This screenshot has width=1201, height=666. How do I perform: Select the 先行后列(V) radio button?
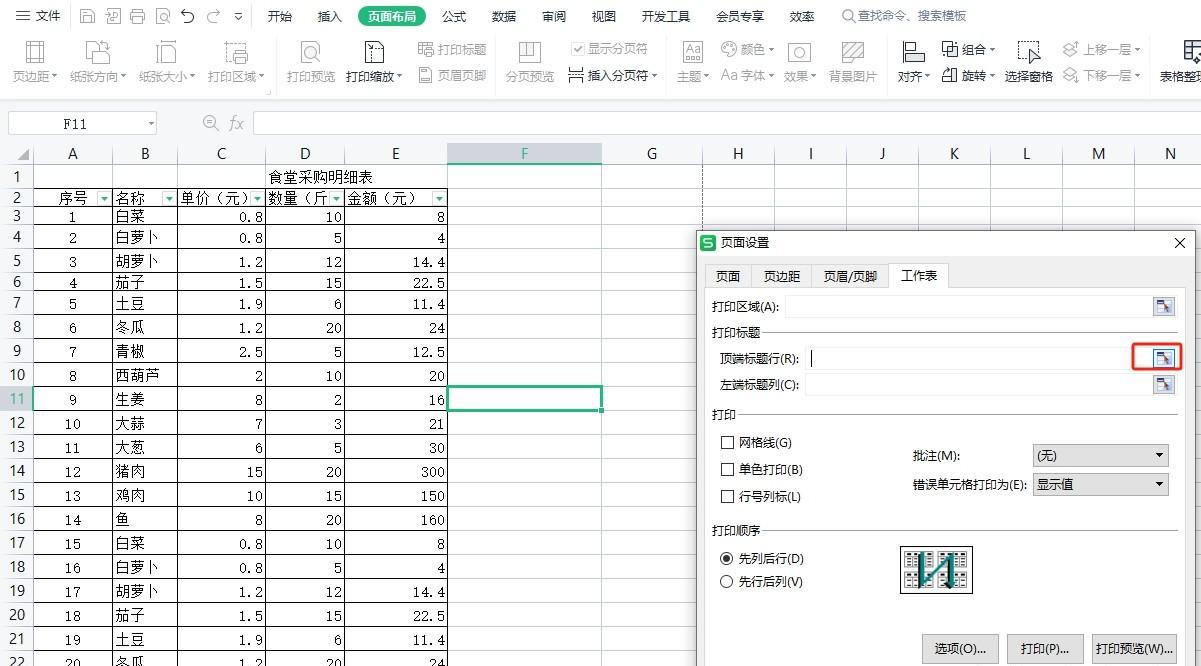[727, 582]
